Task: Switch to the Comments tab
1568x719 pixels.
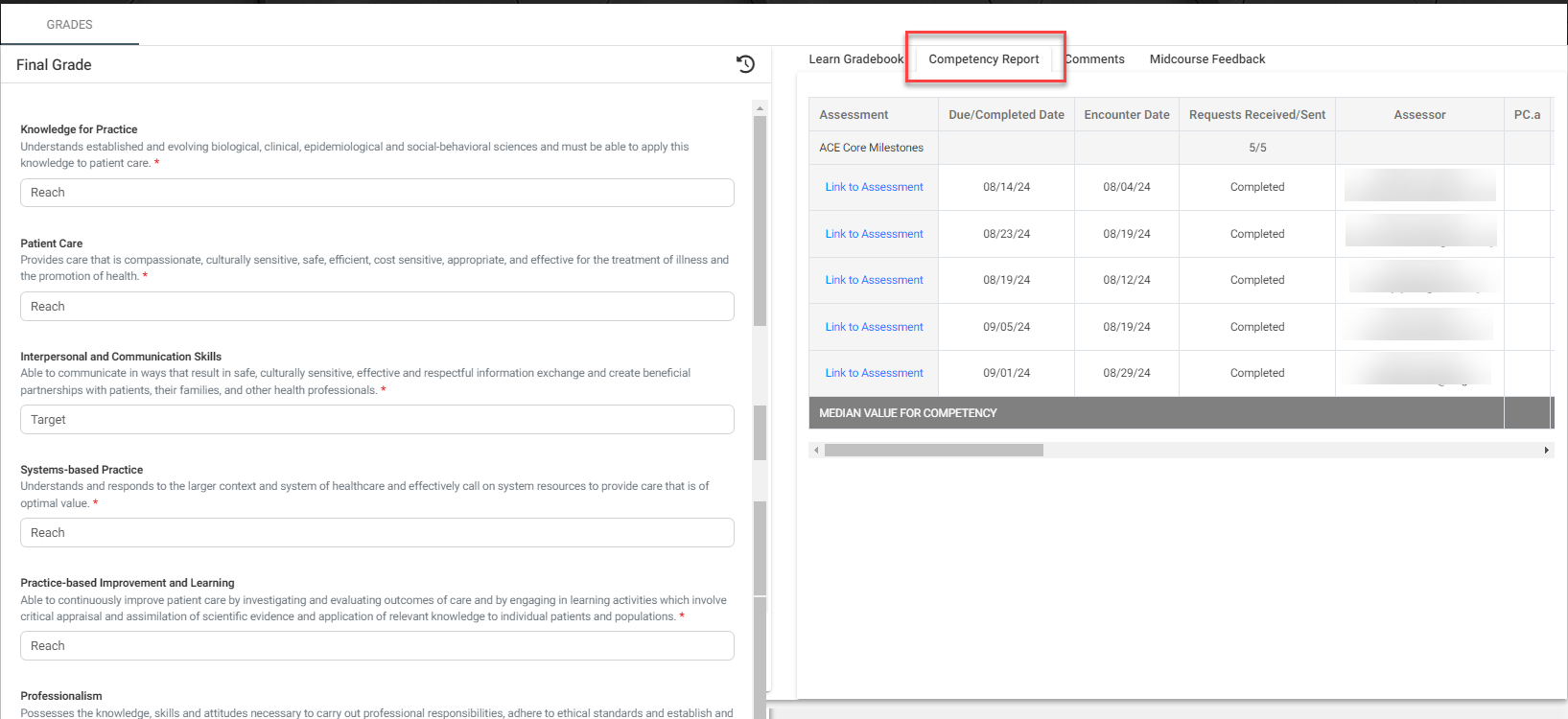Action: tap(1094, 59)
